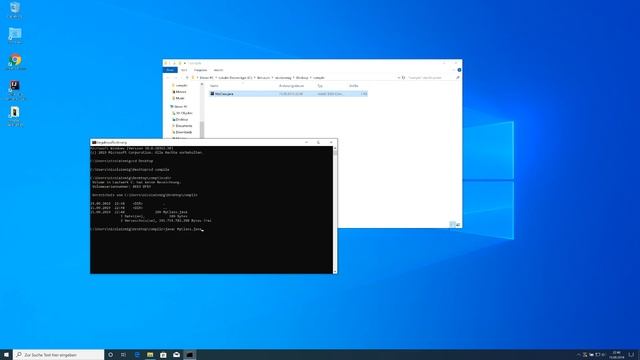Select the Command Prompt taskbar icon
The image size is (640, 360).
189,355
